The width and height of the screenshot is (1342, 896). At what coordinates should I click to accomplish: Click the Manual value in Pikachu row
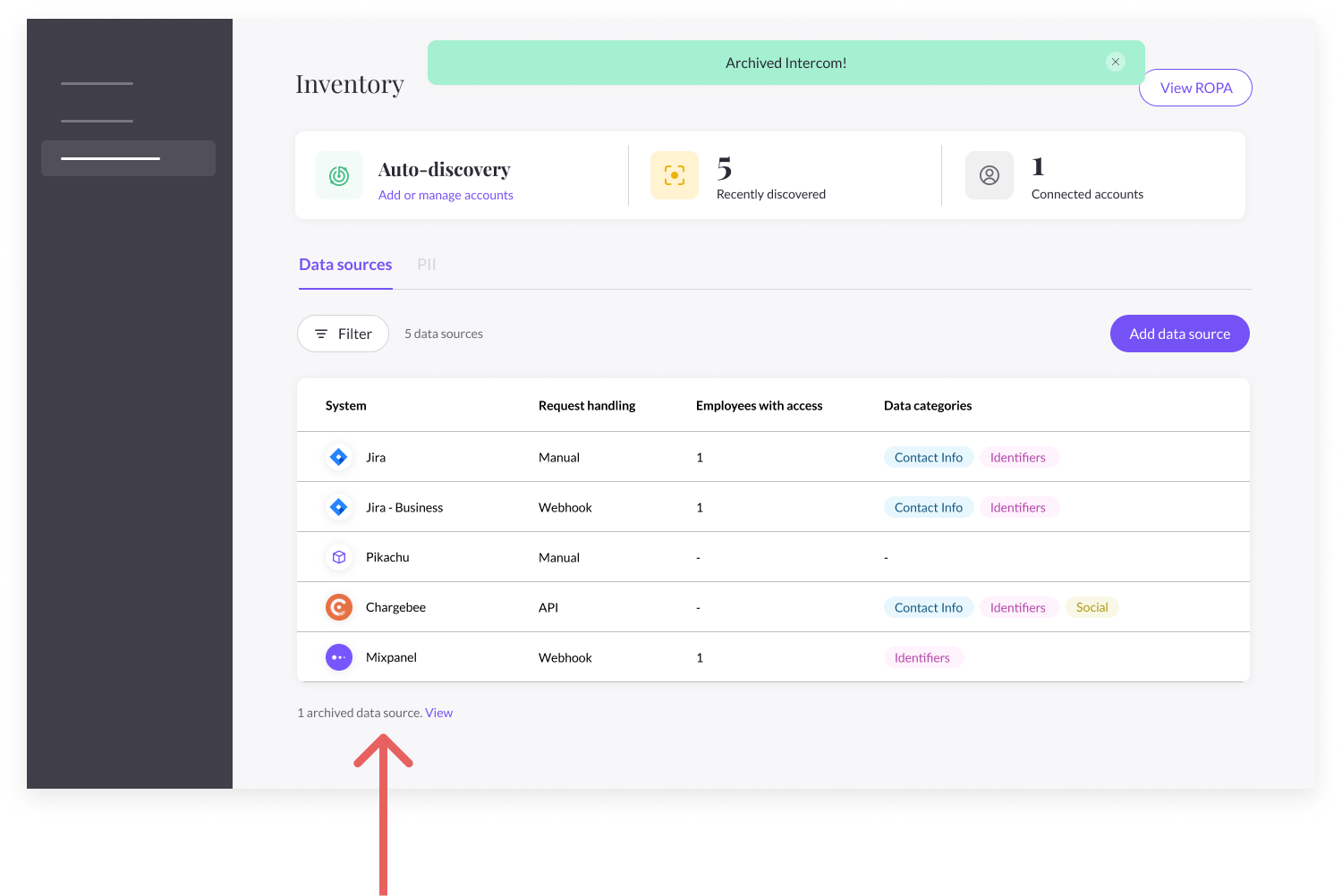[559, 557]
